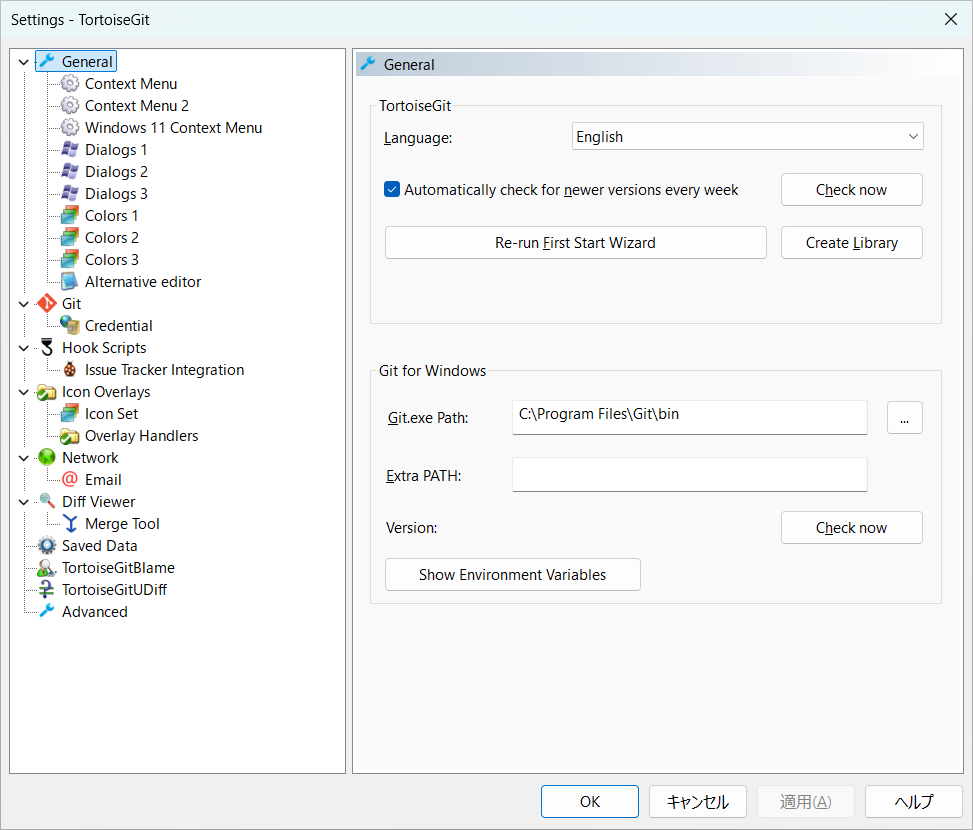This screenshot has width=973, height=830.
Task: Open Saved Data gear icon
Action: coord(47,545)
